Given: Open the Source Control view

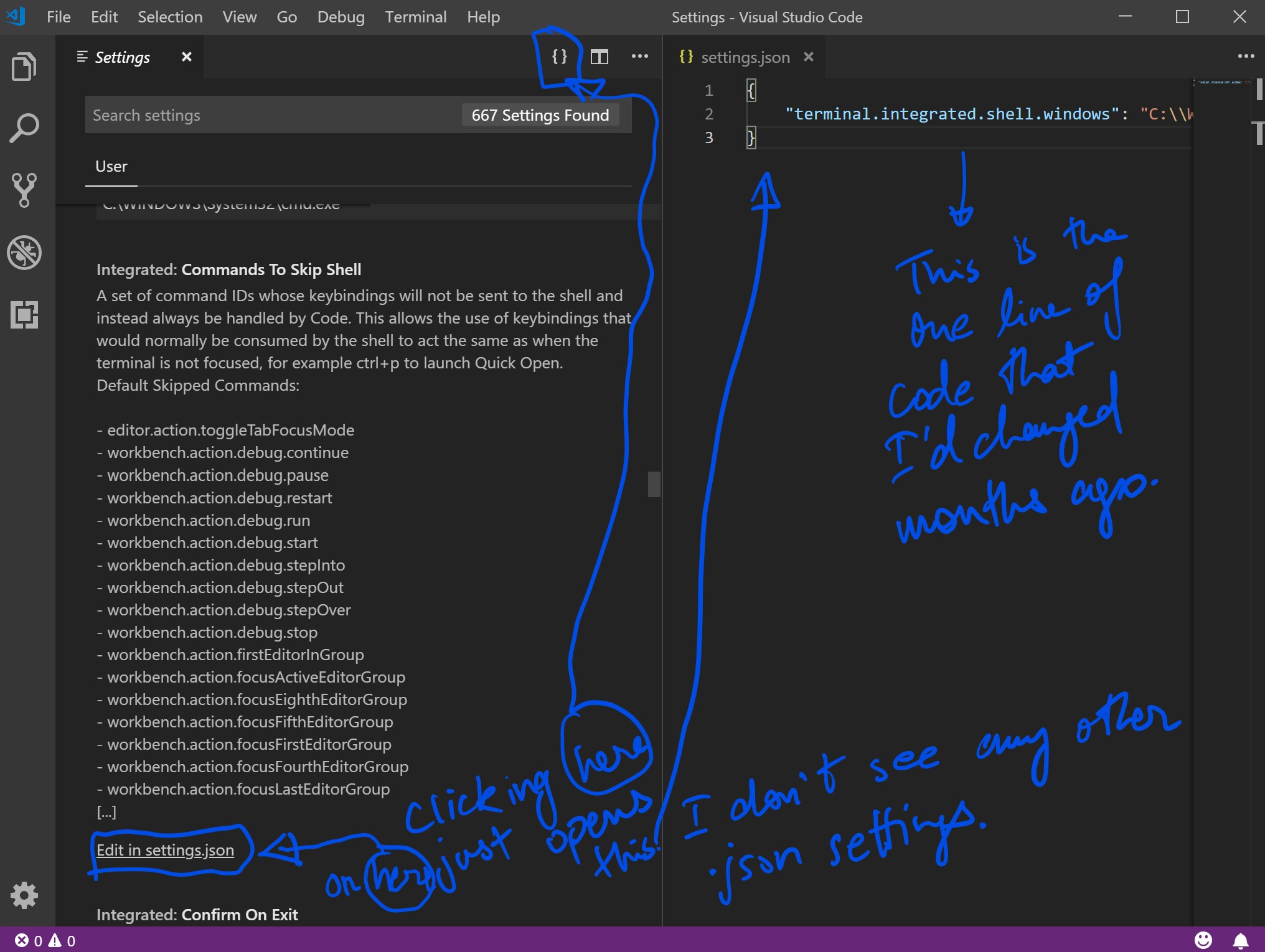Looking at the screenshot, I should tap(24, 190).
